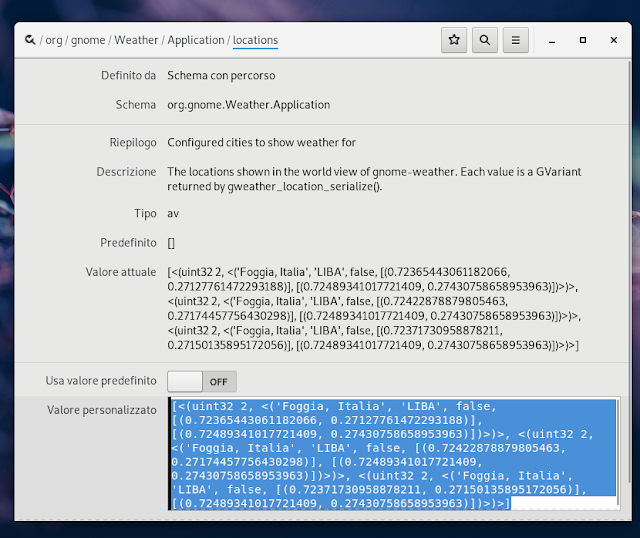Click the 'Definito da' label

(x=128, y=76)
